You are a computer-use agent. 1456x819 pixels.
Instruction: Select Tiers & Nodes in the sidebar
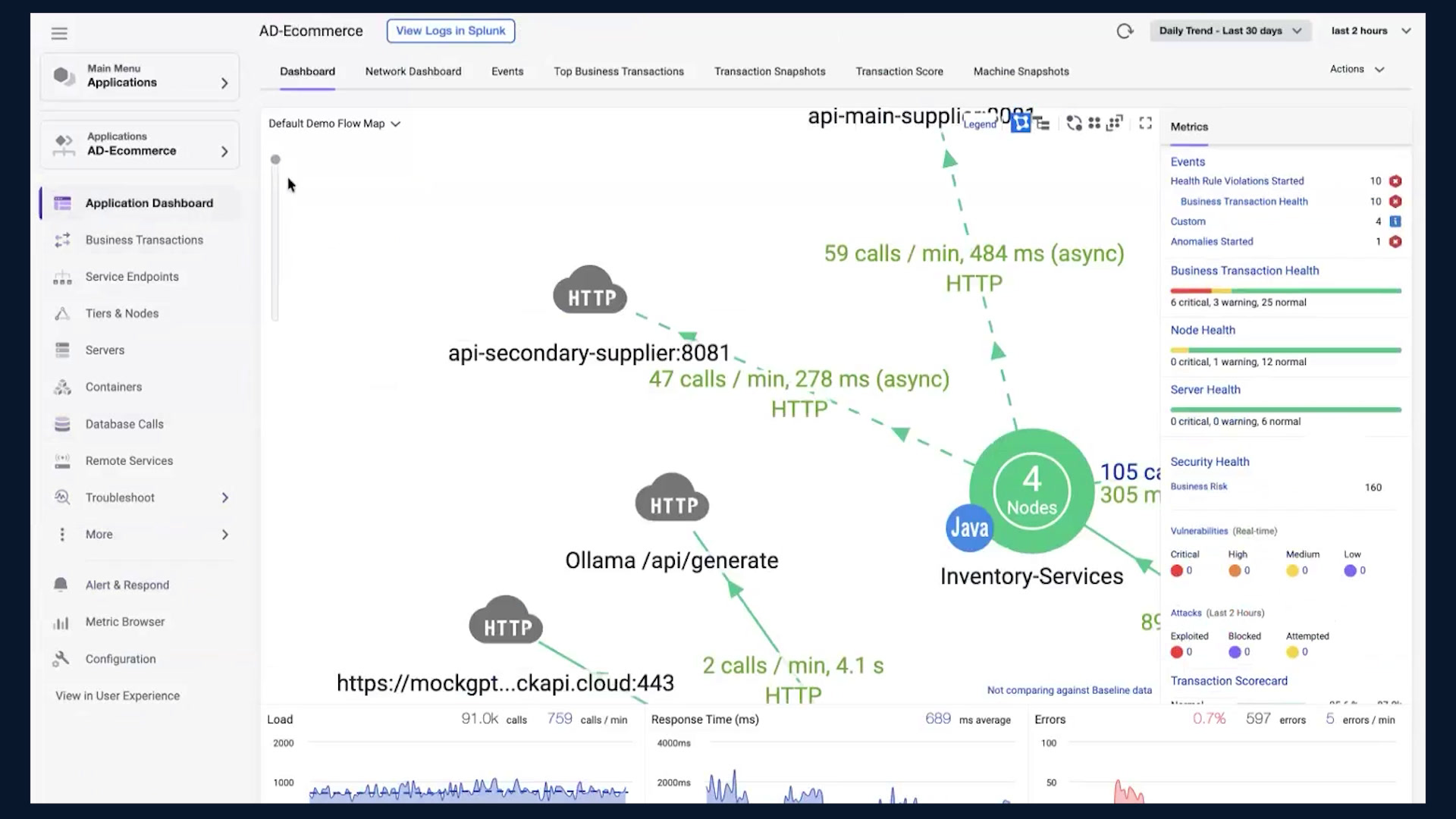(121, 313)
